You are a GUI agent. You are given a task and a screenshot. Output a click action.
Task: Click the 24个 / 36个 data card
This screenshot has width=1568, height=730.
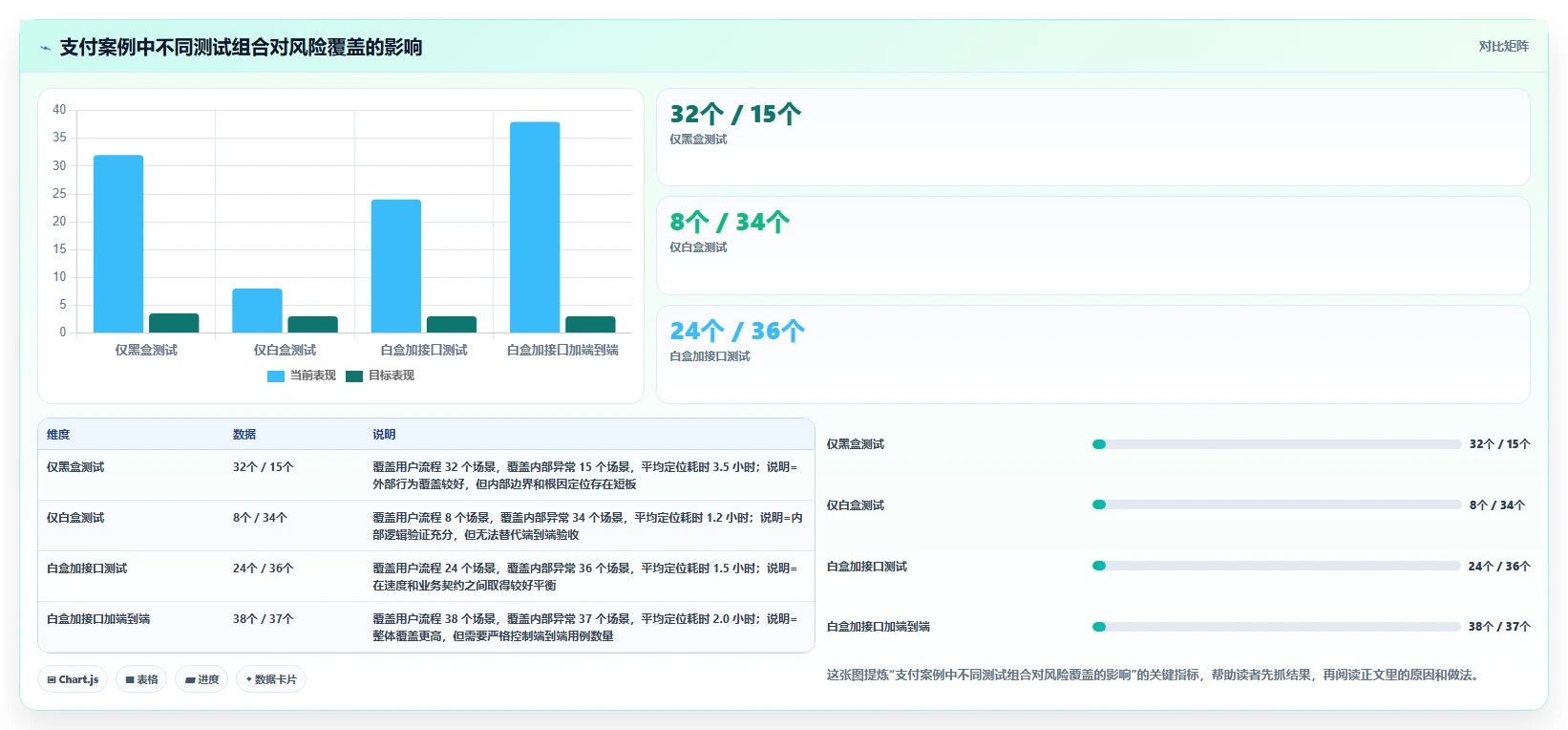click(x=1093, y=354)
